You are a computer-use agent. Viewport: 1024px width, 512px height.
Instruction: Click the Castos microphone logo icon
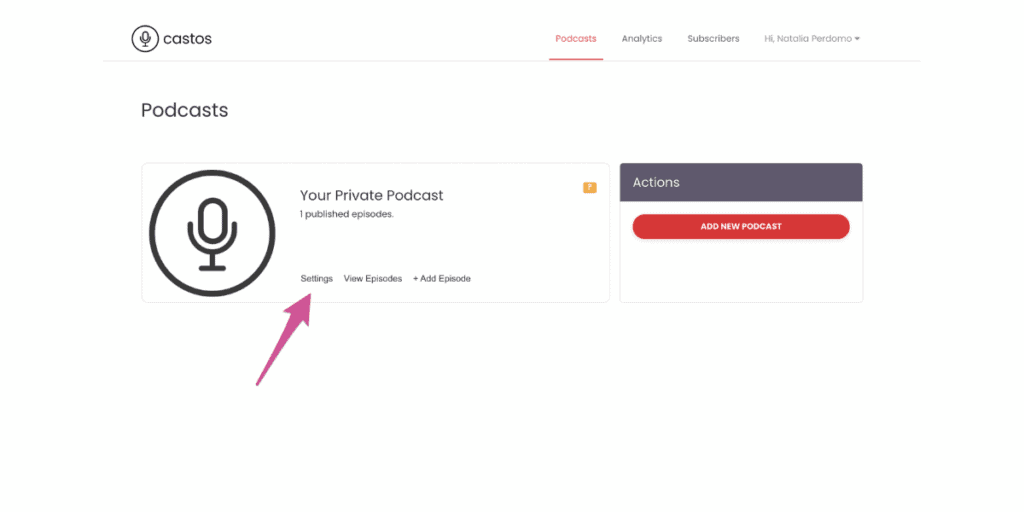pos(145,39)
